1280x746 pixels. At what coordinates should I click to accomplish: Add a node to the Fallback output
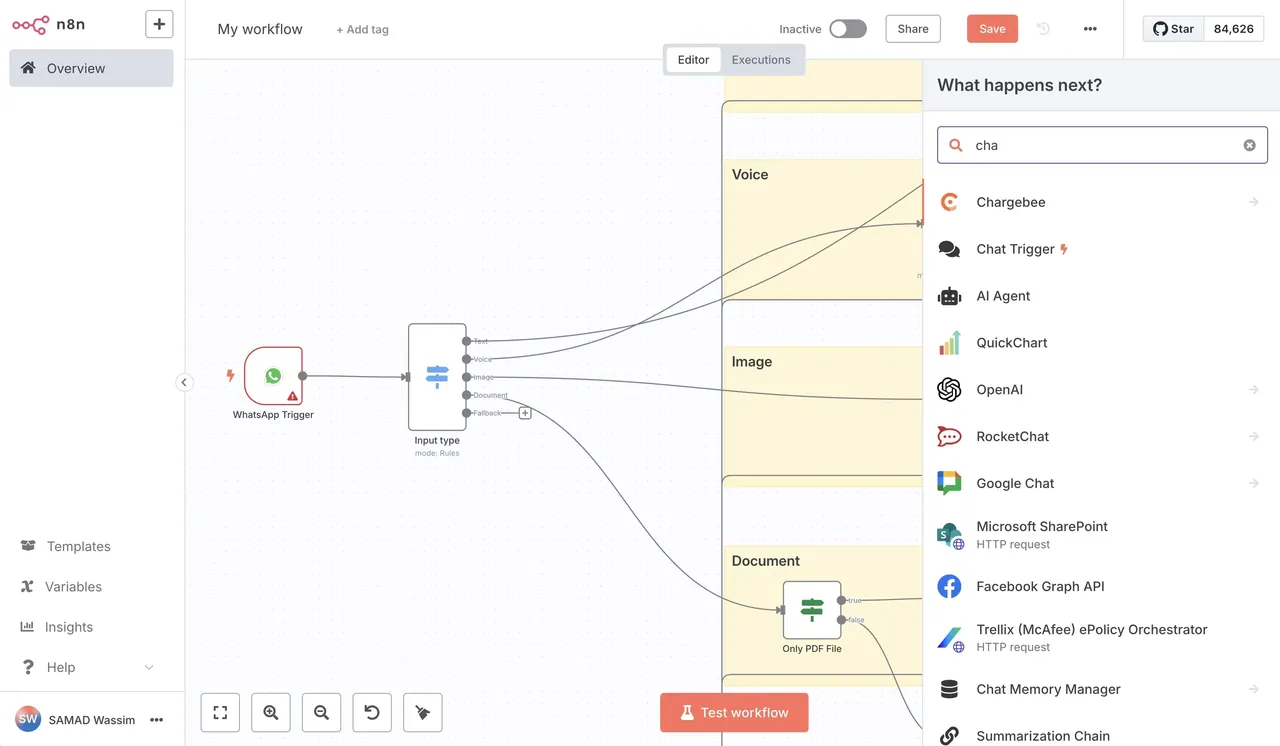point(525,413)
